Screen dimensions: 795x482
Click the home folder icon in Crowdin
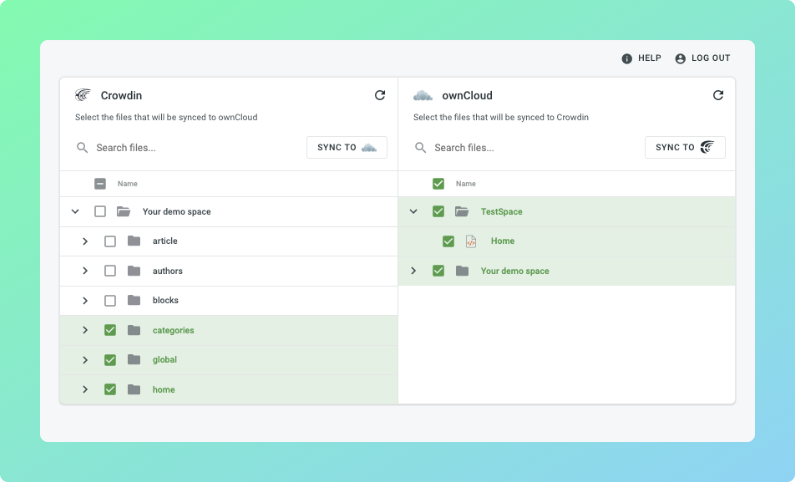click(x=134, y=389)
